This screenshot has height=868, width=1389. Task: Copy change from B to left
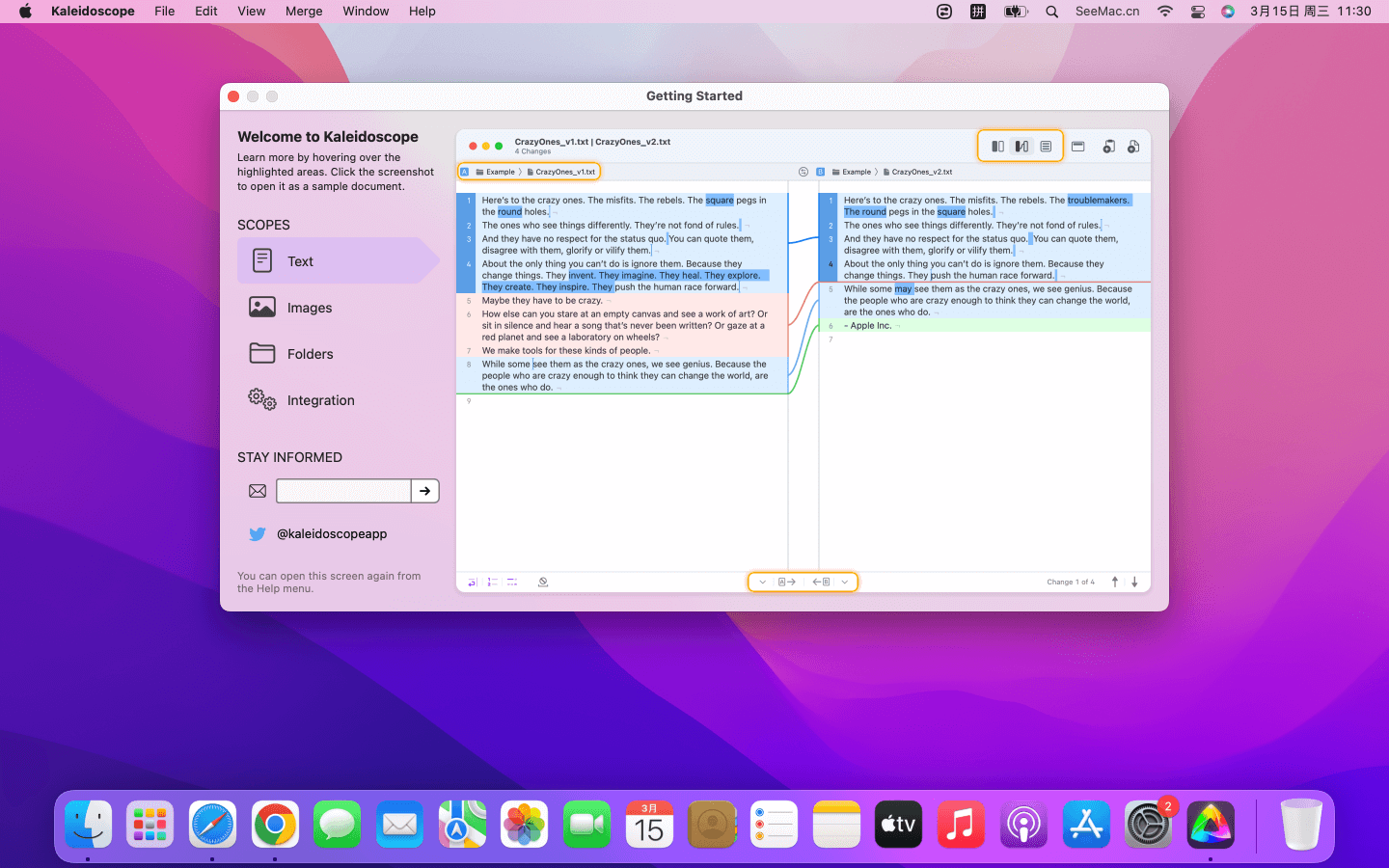pyautogui.click(x=821, y=582)
